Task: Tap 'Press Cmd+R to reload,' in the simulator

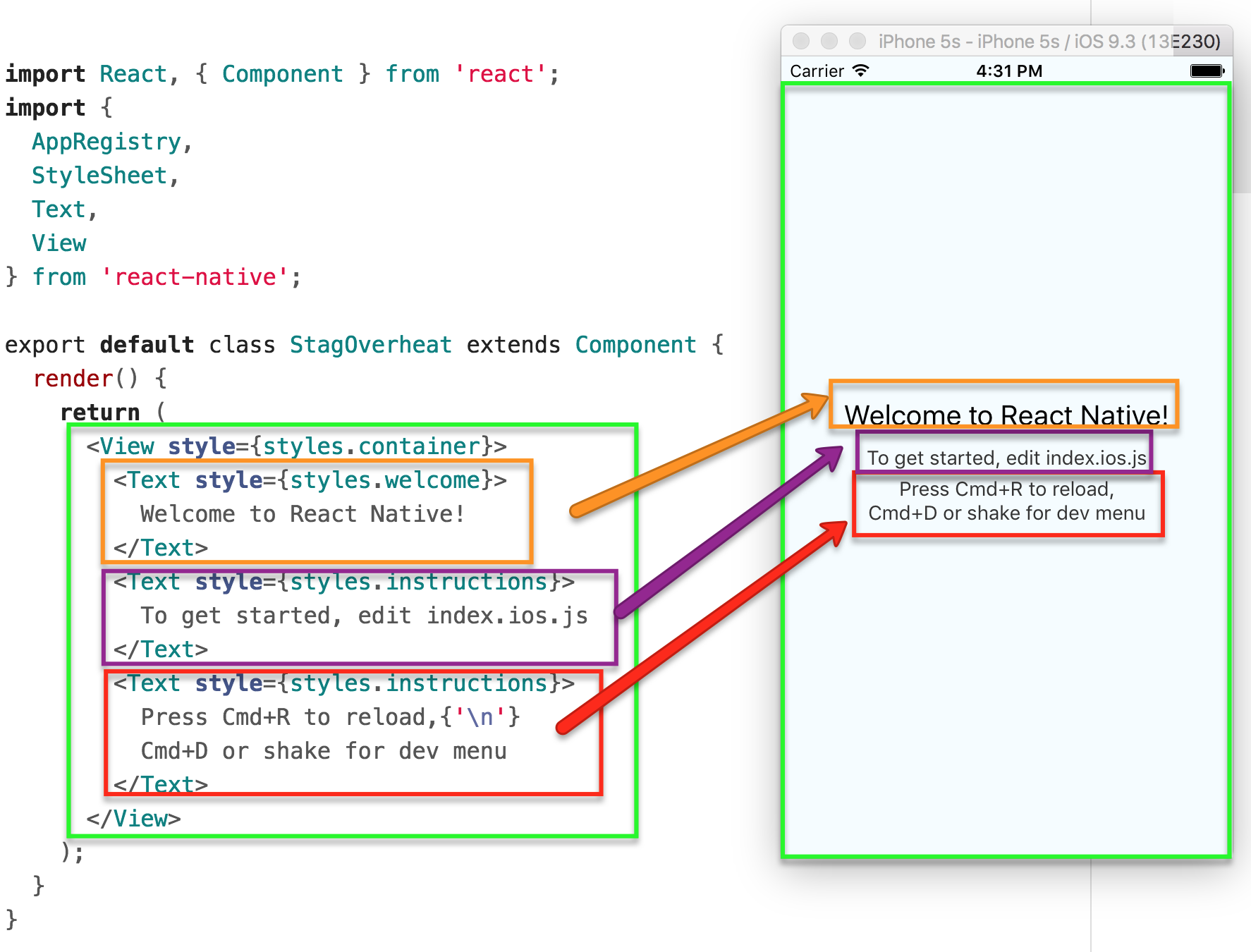Action: [x=1006, y=489]
